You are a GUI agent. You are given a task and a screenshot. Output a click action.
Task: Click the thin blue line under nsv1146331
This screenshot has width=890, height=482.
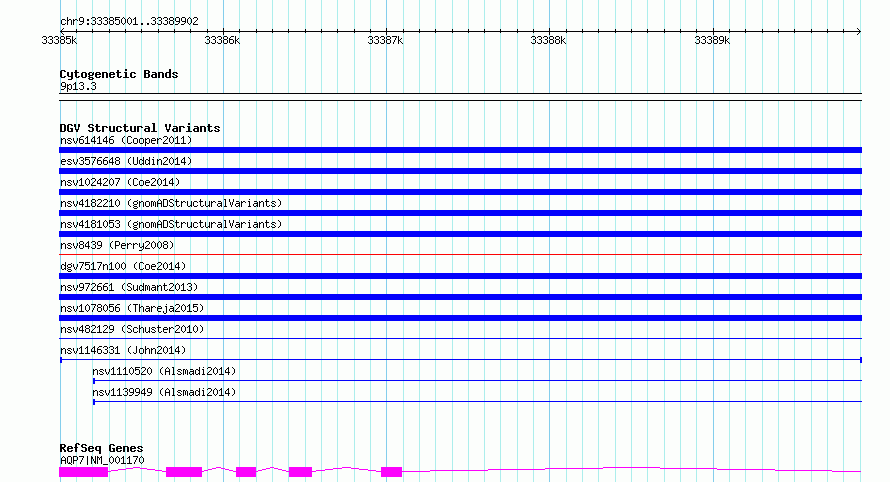point(461,360)
